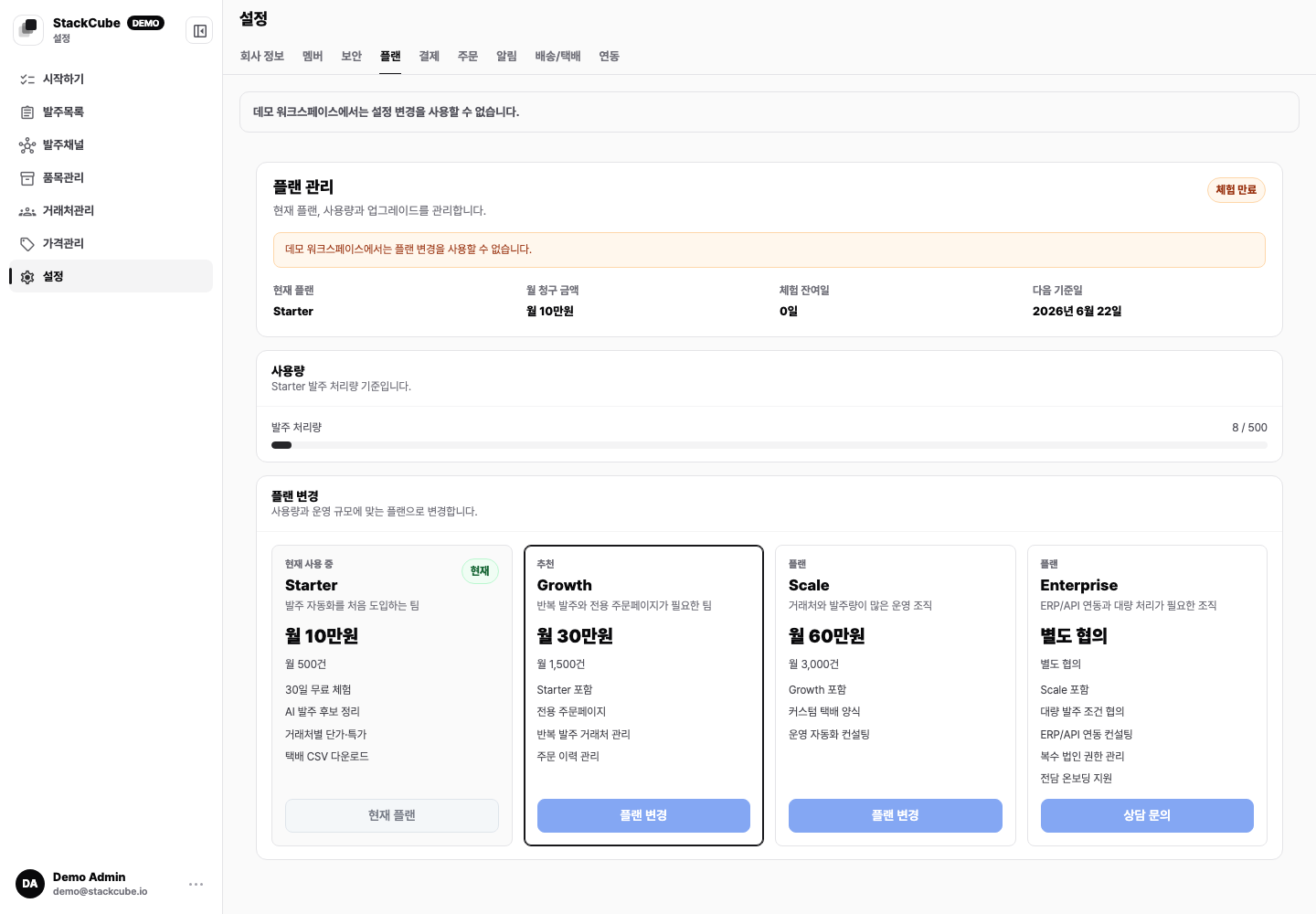Click the ERP/API 연동 컨설팅 feature line
1316x914 pixels.
pos(1087,735)
